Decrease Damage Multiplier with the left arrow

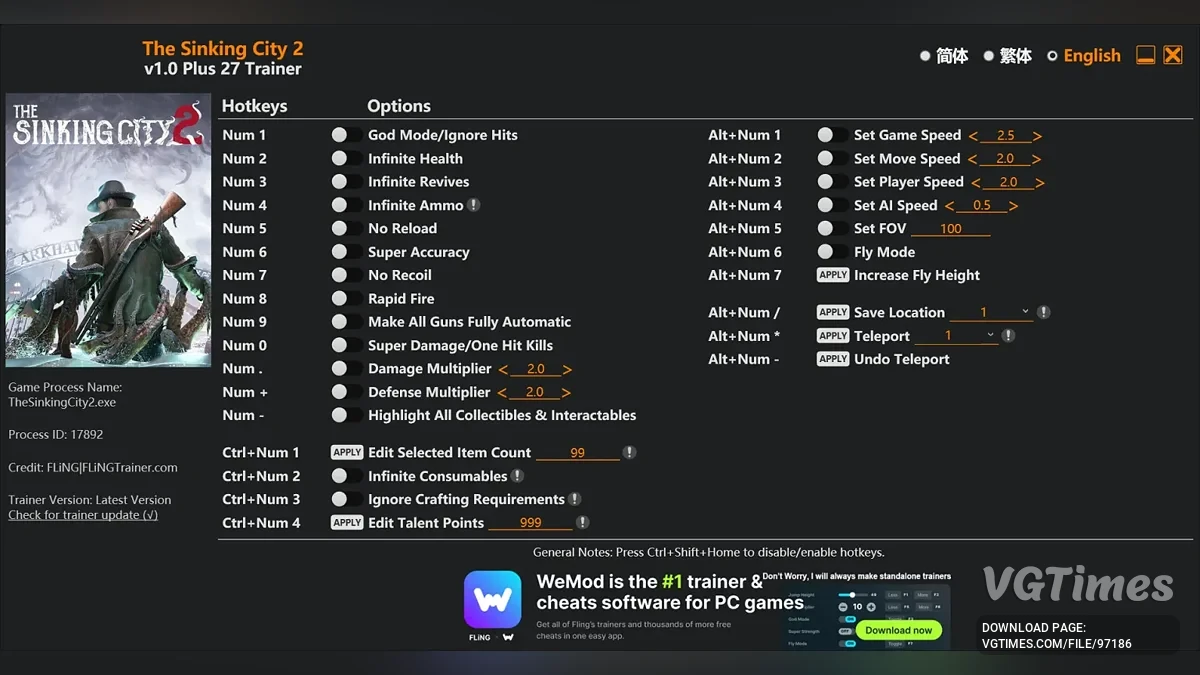tap(502, 369)
